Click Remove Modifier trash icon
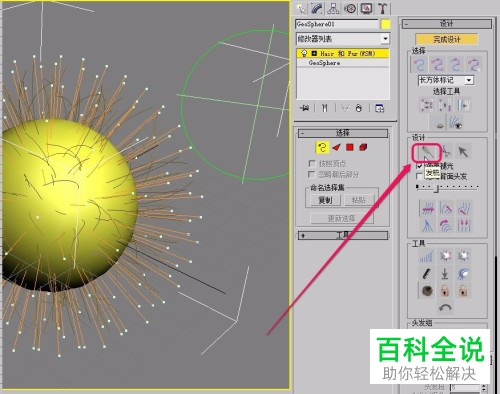The image size is (500, 394). [359, 108]
